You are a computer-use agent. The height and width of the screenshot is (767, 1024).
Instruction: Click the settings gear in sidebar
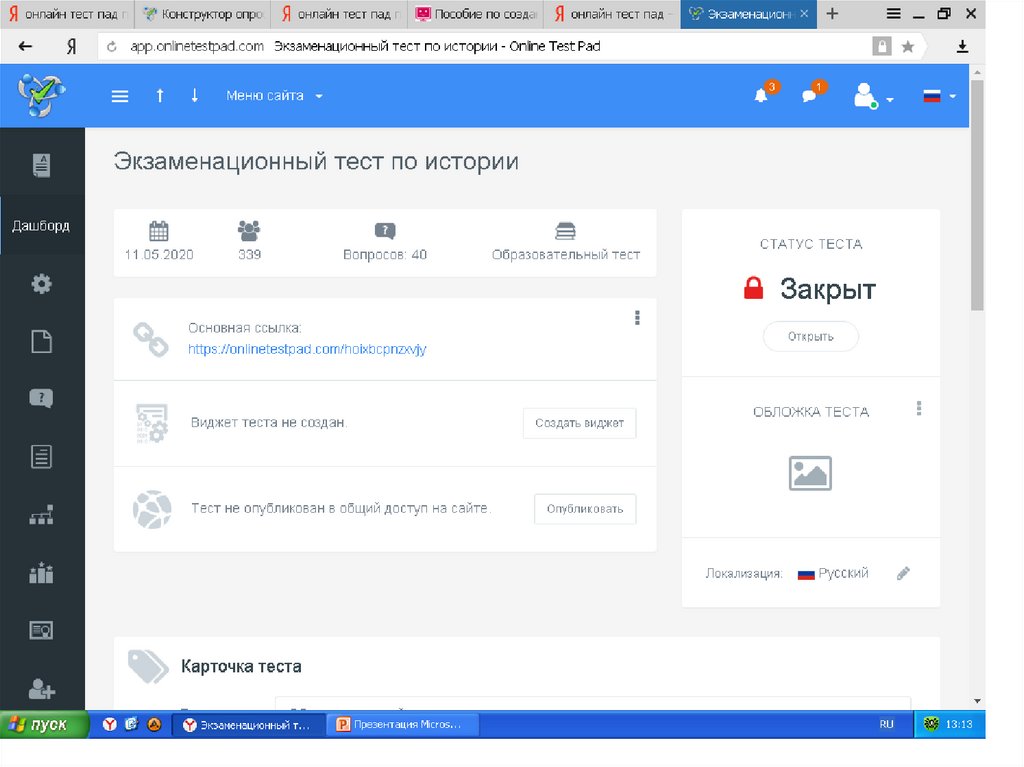(41, 284)
